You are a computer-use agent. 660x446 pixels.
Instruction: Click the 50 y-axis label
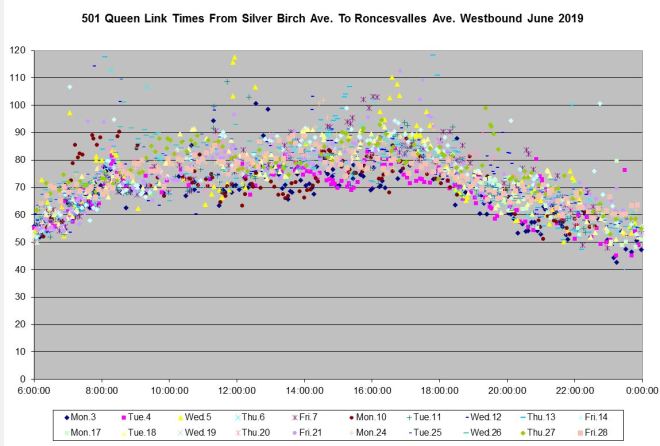coord(20,242)
